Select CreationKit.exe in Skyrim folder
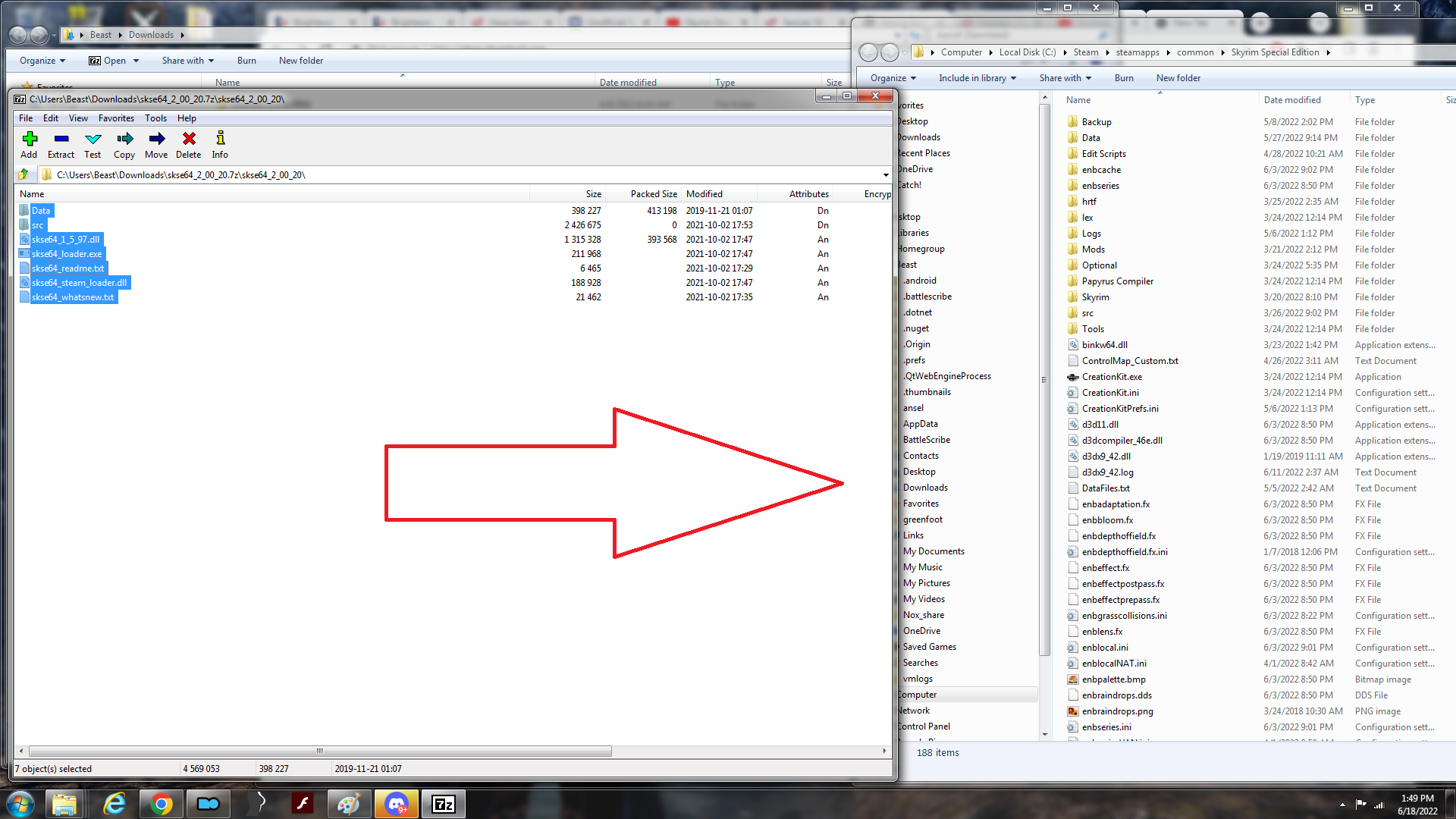This screenshot has height=819, width=1456. (1112, 377)
